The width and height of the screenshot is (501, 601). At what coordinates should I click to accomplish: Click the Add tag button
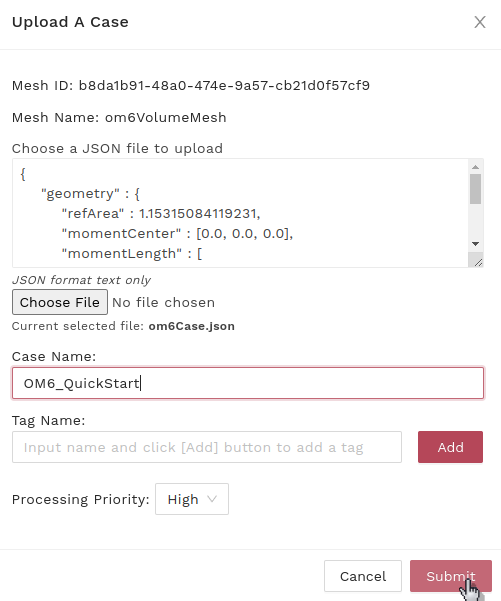tap(450, 447)
